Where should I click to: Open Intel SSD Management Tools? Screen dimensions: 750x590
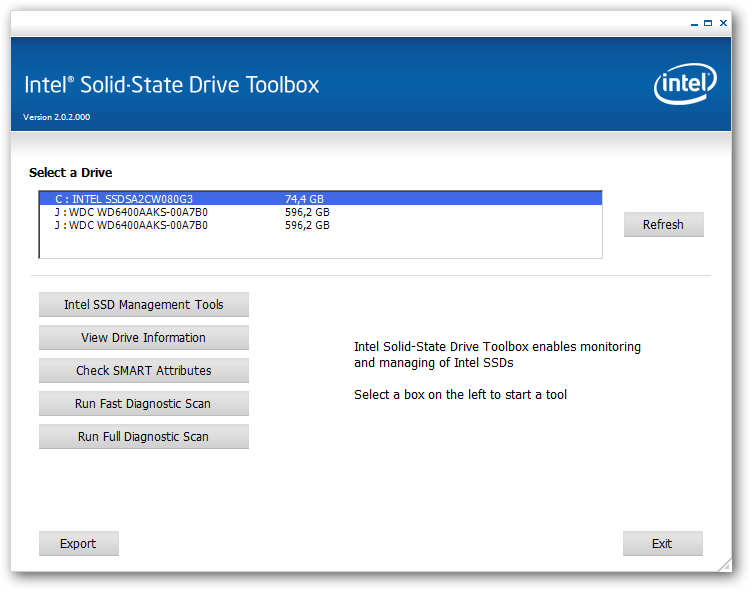[x=143, y=304]
